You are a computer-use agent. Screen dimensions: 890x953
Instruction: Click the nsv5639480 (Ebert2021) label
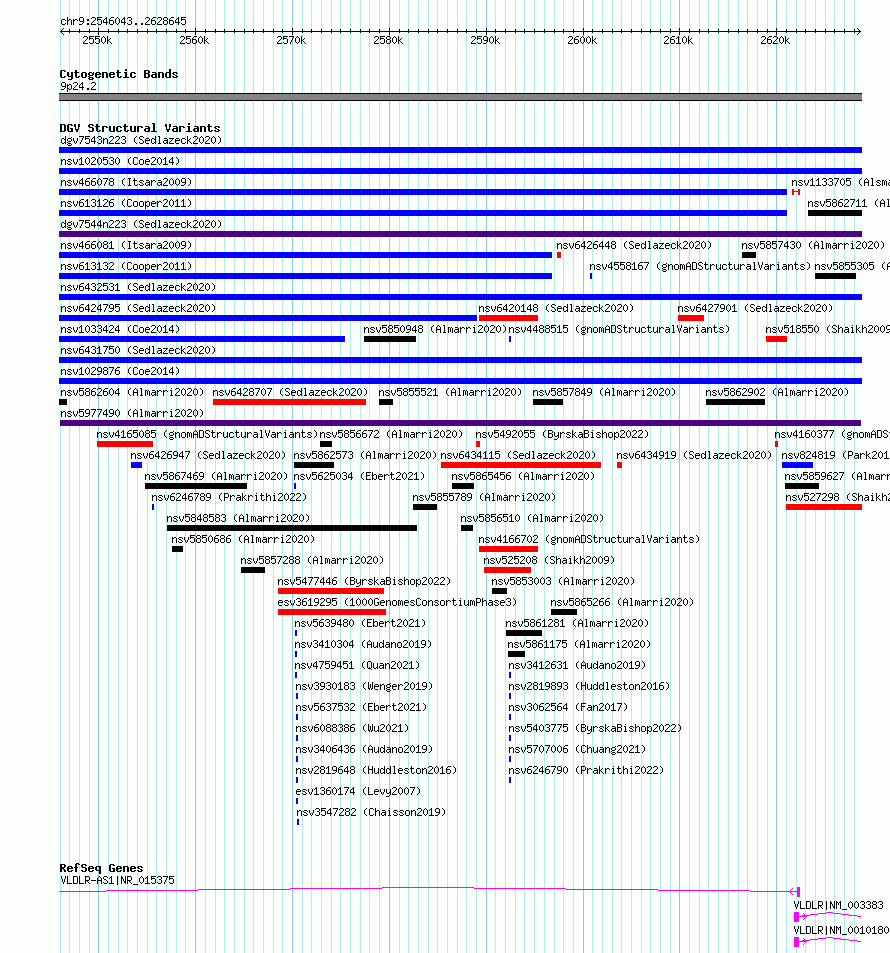click(360, 623)
